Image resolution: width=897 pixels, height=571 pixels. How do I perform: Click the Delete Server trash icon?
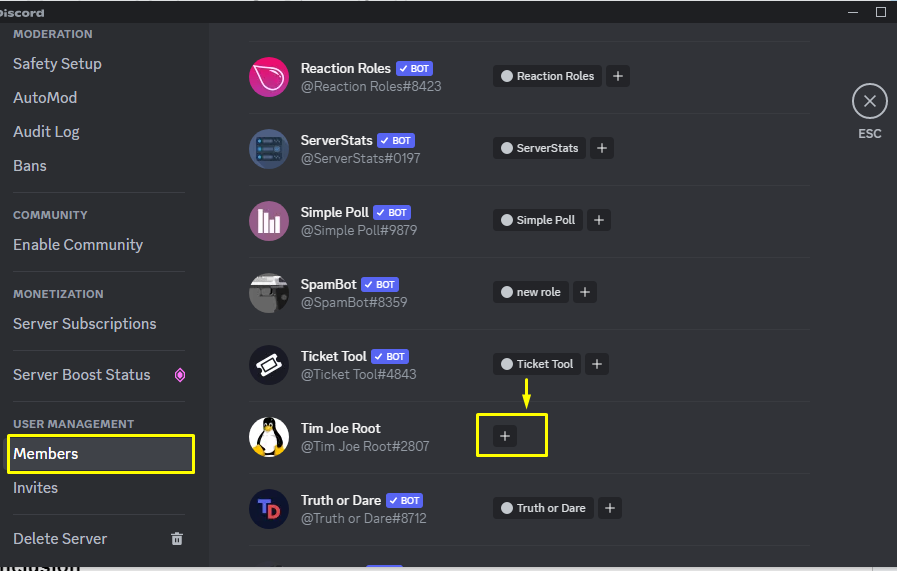pos(177,538)
